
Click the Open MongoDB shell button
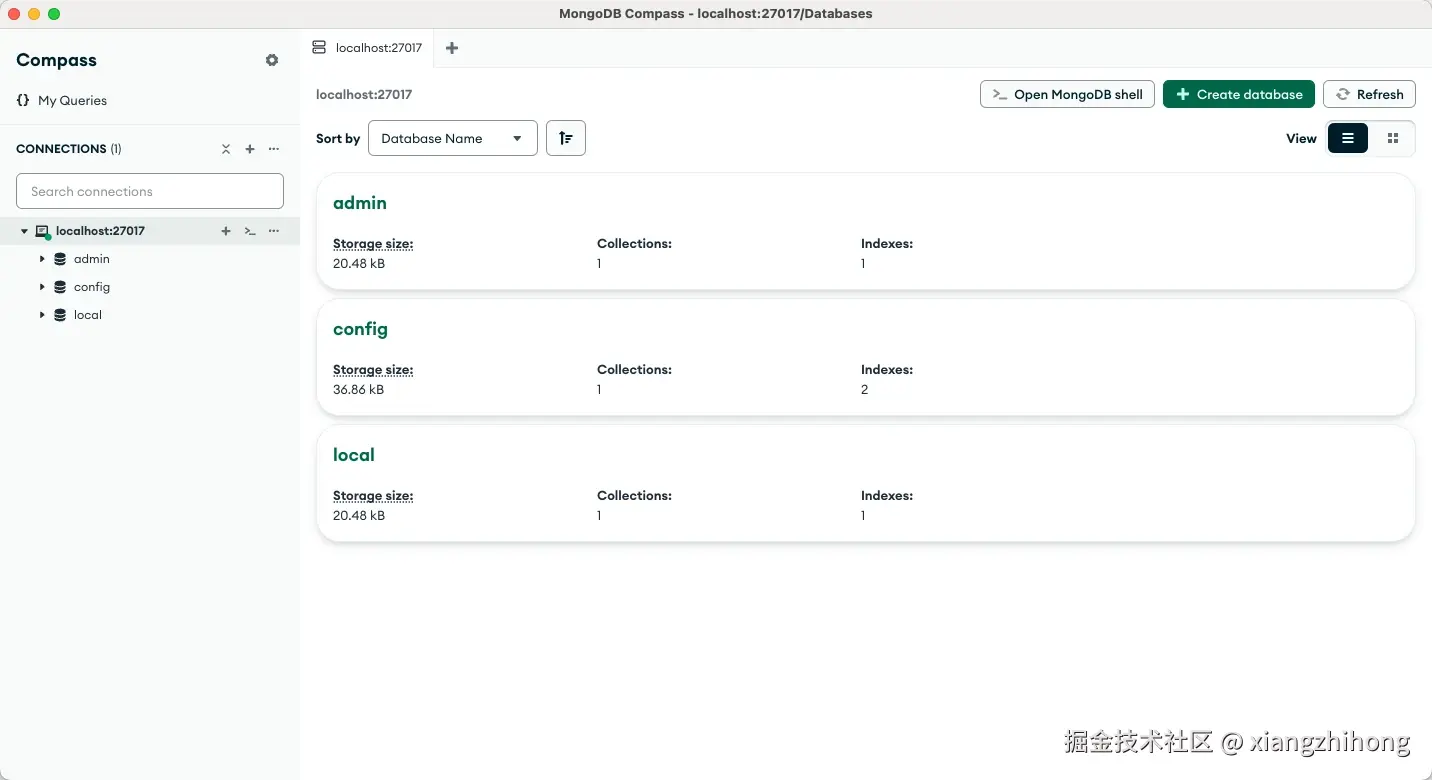click(1067, 94)
